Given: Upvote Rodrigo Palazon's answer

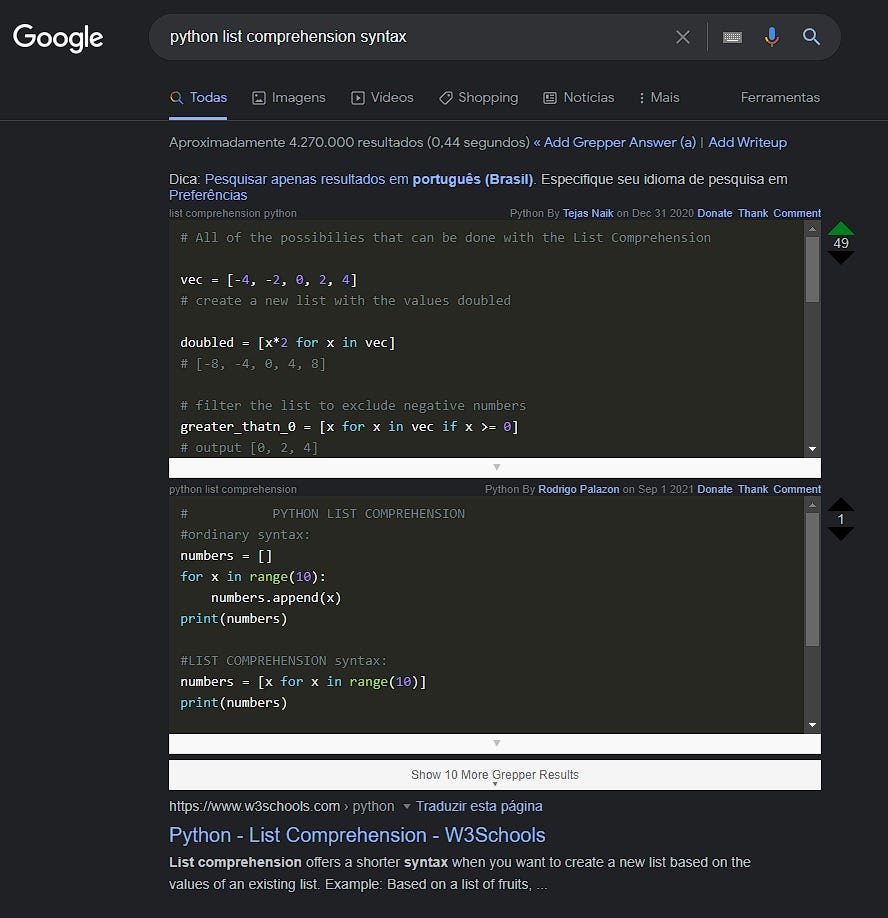Looking at the screenshot, I should click(x=840, y=504).
